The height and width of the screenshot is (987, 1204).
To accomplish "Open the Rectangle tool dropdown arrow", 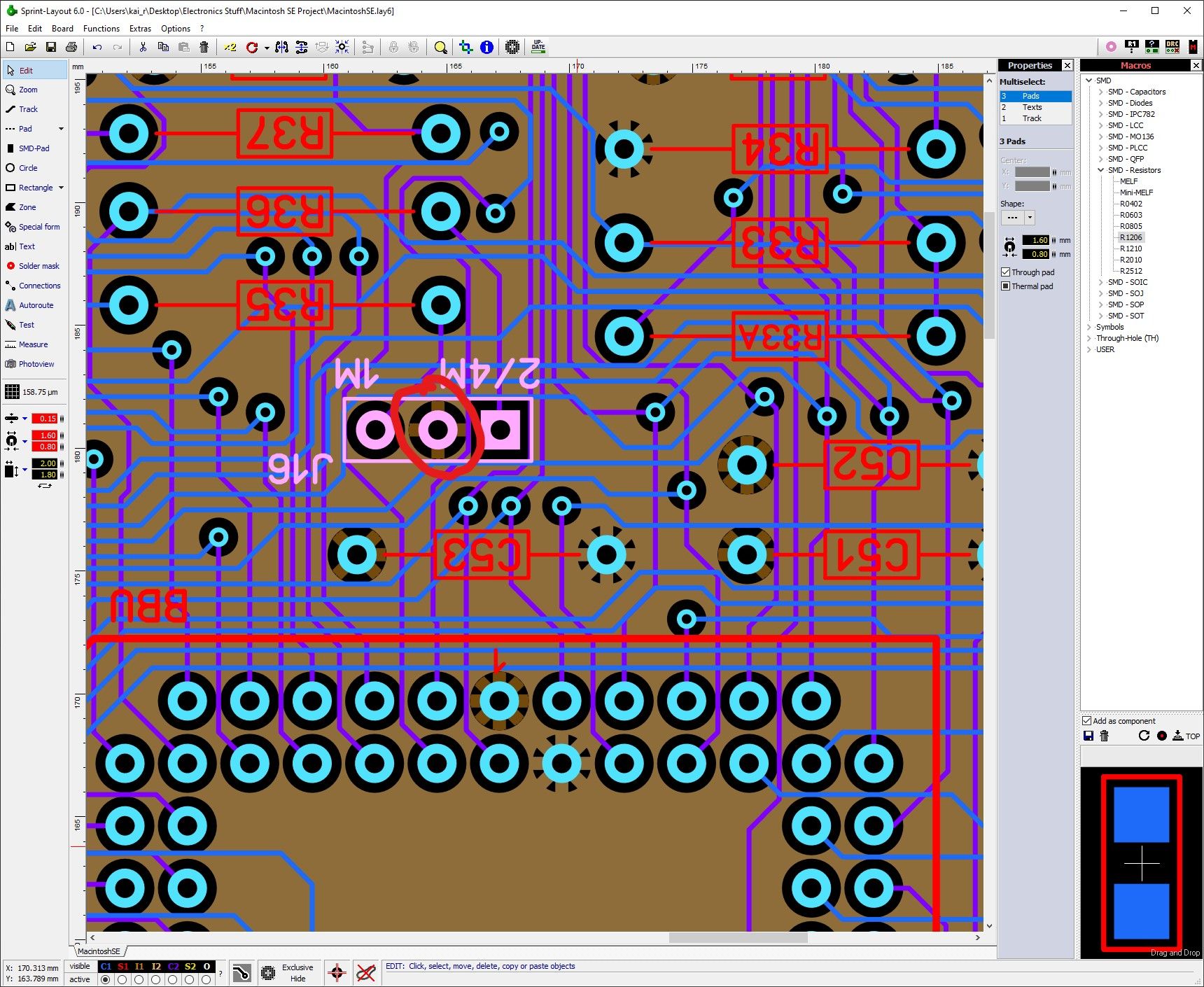I will pyautogui.click(x=61, y=188).
